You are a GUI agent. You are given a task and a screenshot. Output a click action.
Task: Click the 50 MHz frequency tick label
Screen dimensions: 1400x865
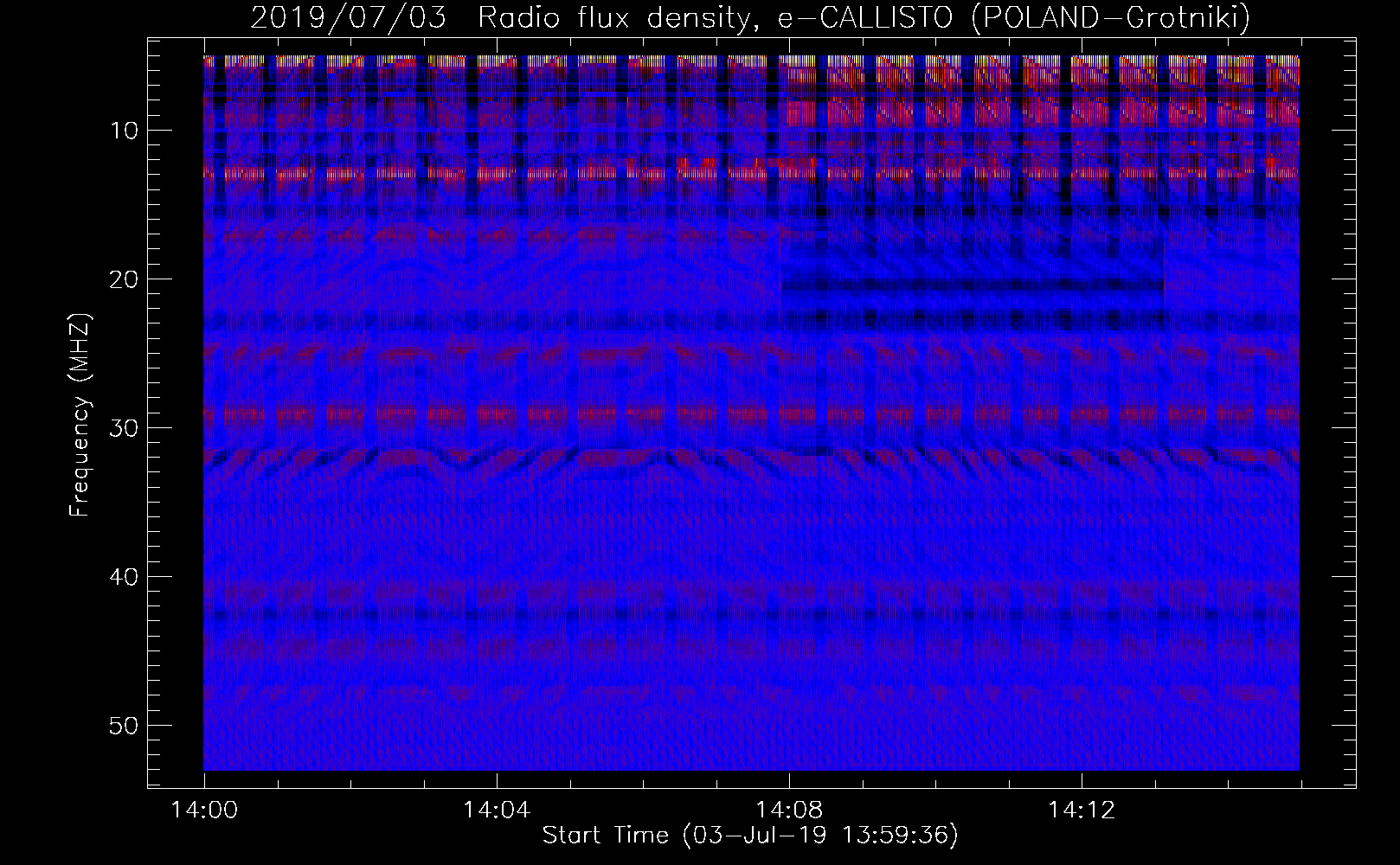click(x=125, y=726)
